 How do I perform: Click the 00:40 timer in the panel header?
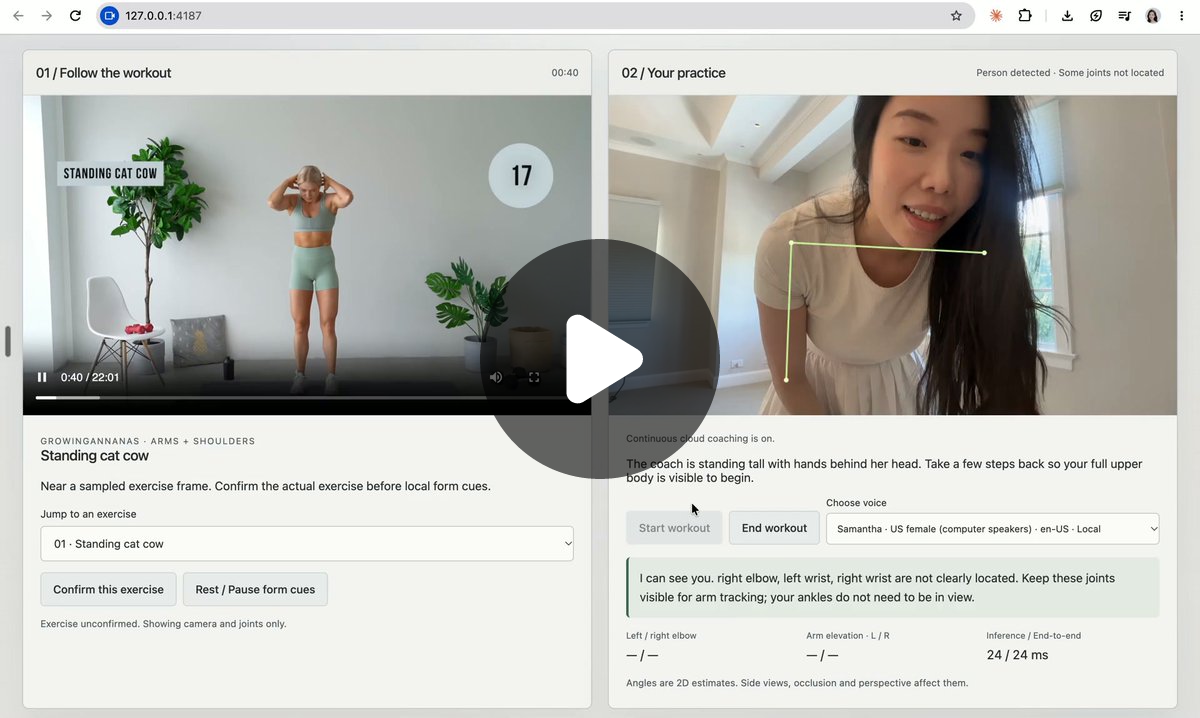565,73
